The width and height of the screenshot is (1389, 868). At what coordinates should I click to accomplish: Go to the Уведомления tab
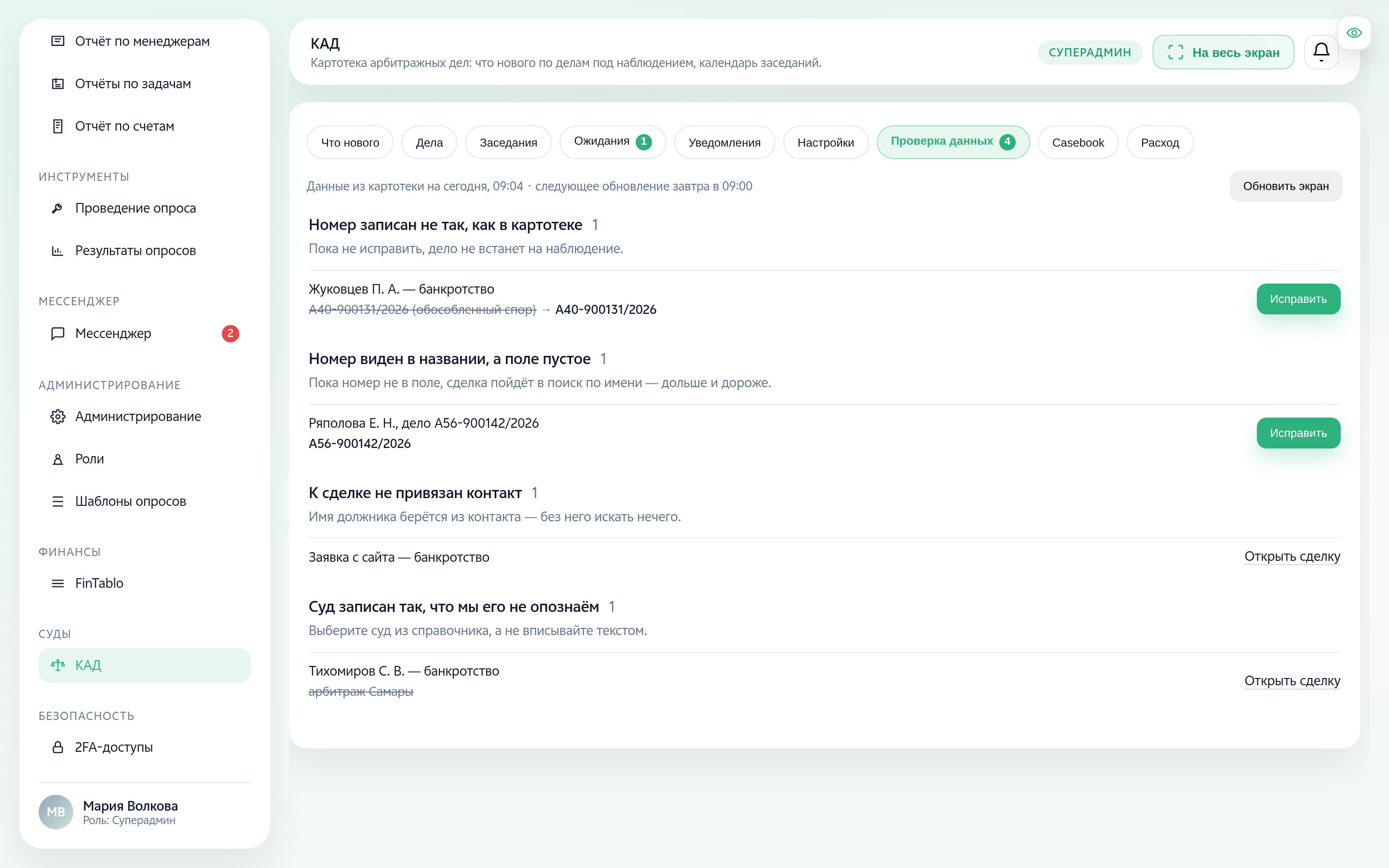(x=724, y=142)
